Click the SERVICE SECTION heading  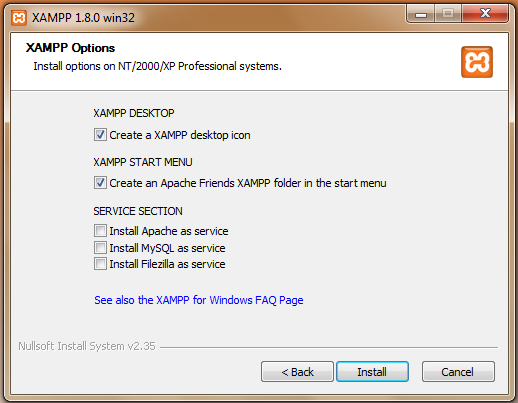138,211
